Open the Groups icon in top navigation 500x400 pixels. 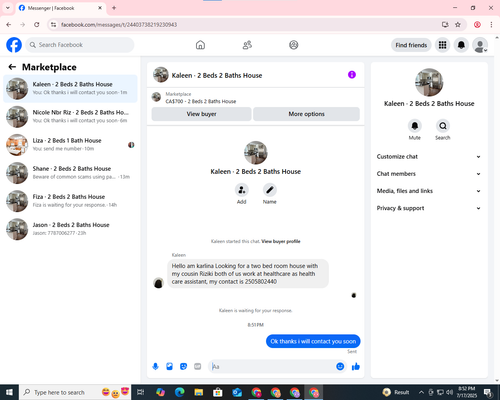tap(294, 45)
